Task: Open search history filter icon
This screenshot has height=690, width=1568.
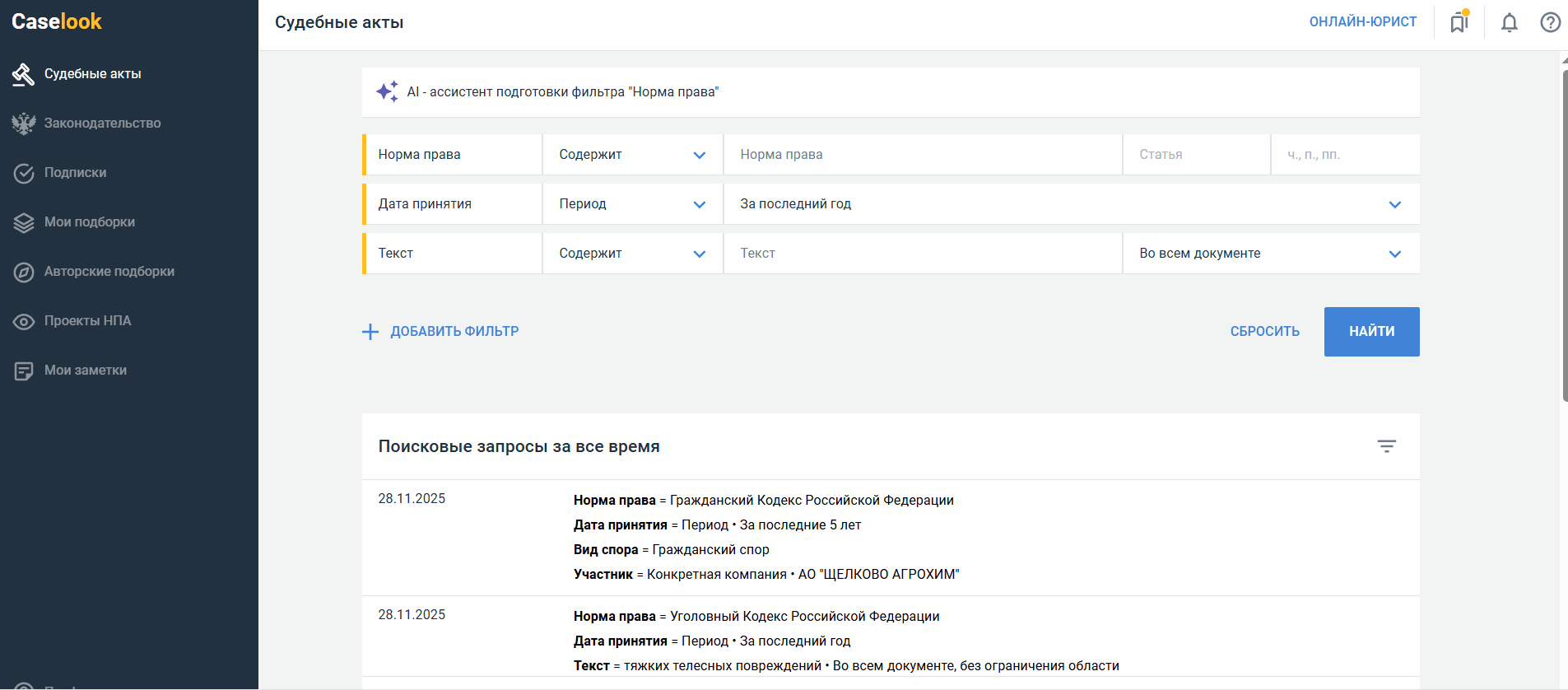Action: pos(1386,446)
